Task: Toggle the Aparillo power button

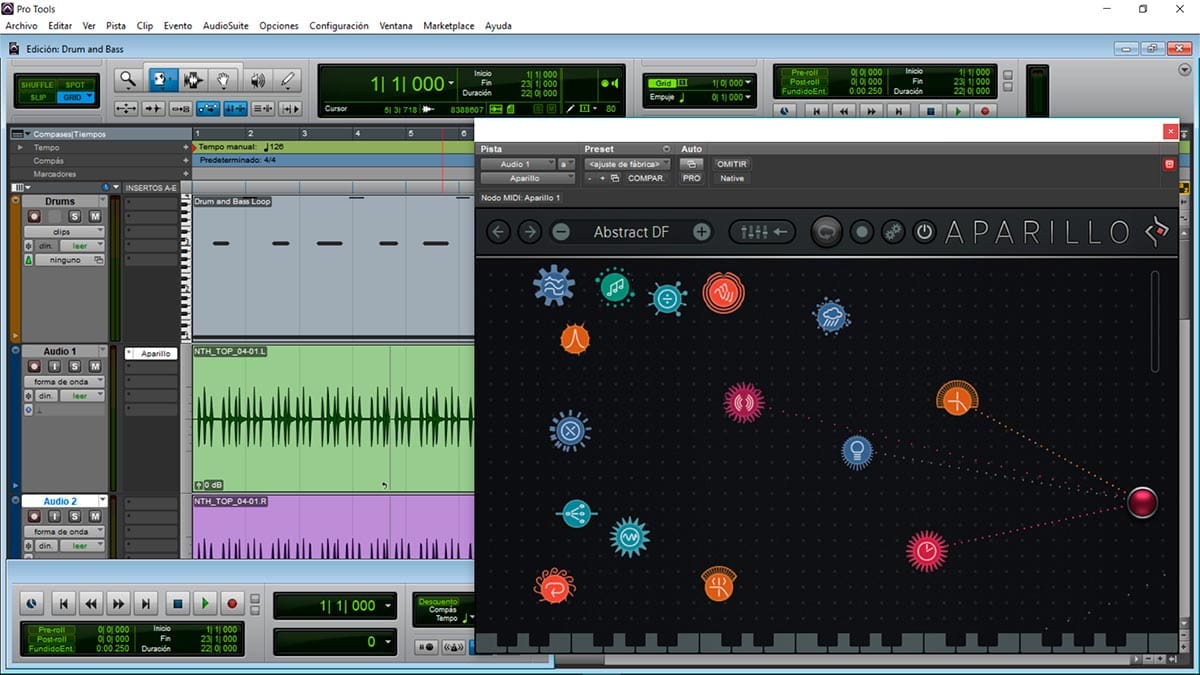Action: click(x=924, y=232)
